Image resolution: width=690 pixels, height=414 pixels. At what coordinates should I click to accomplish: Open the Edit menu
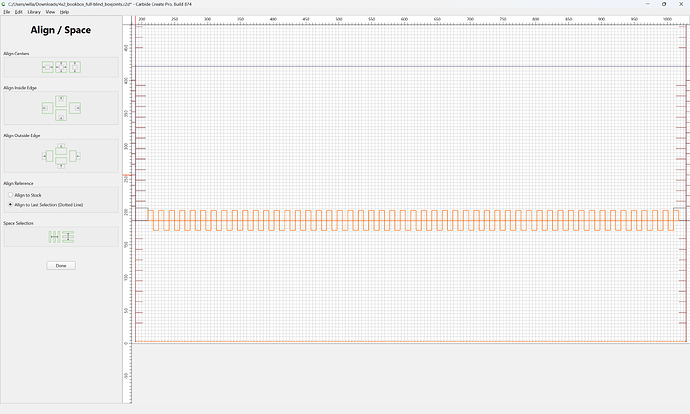(x=18, y=12)
